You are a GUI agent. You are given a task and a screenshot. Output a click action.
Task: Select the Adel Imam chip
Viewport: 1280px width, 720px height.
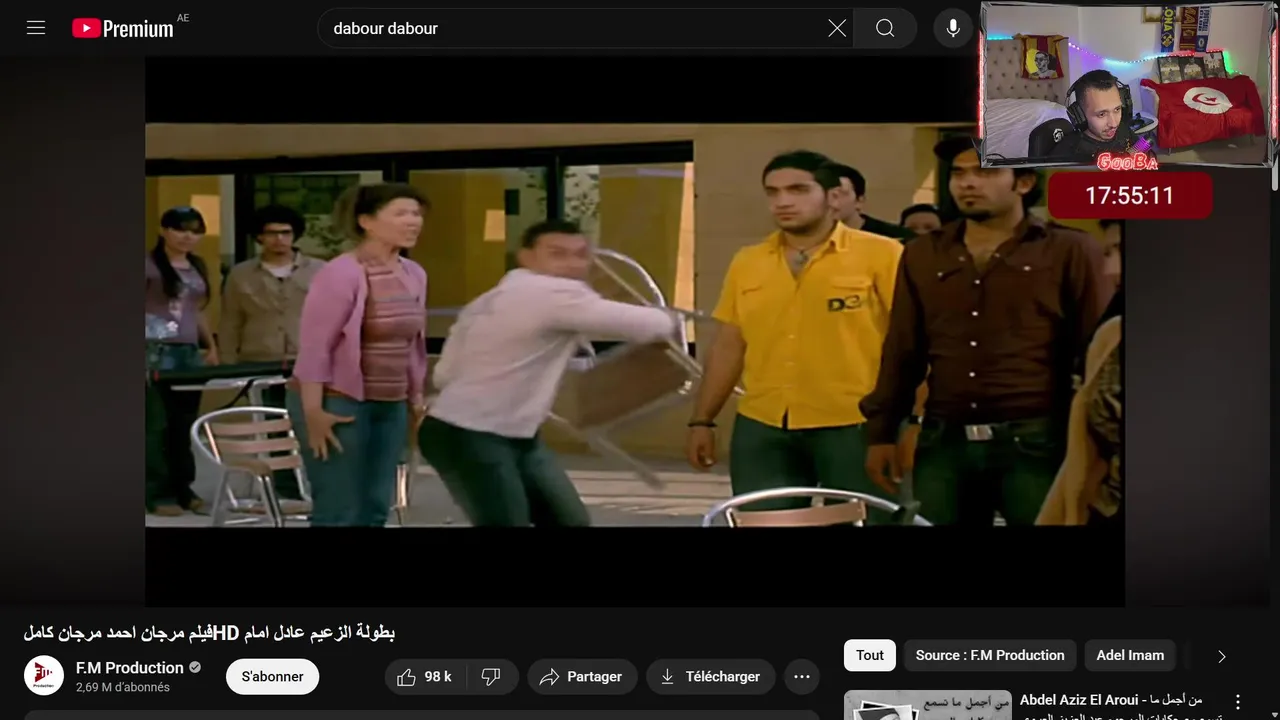click(1130, 655)
